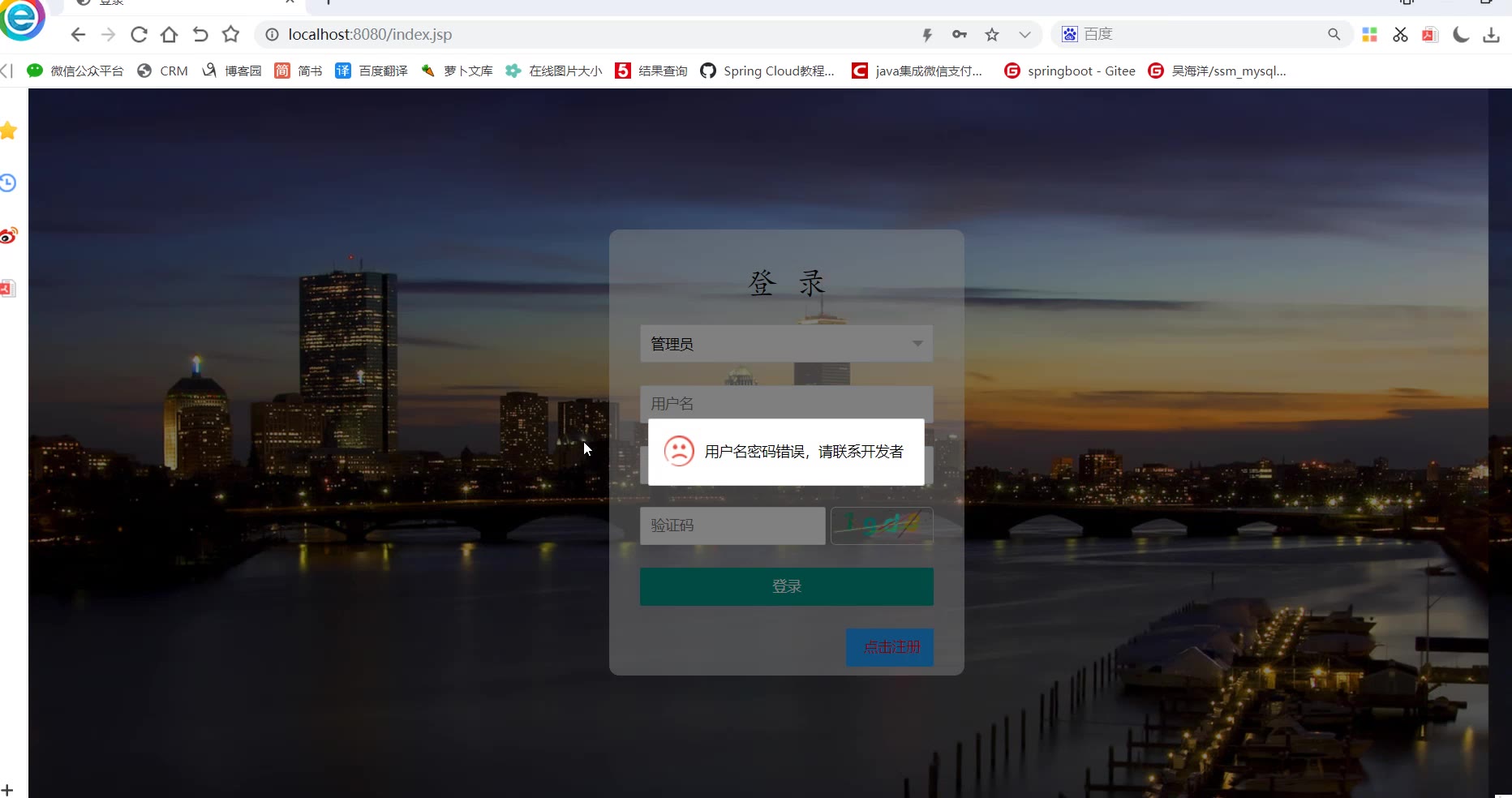Open 微信公众平台 bookmark
The image size is (1512, 798).
pos(75,71)
